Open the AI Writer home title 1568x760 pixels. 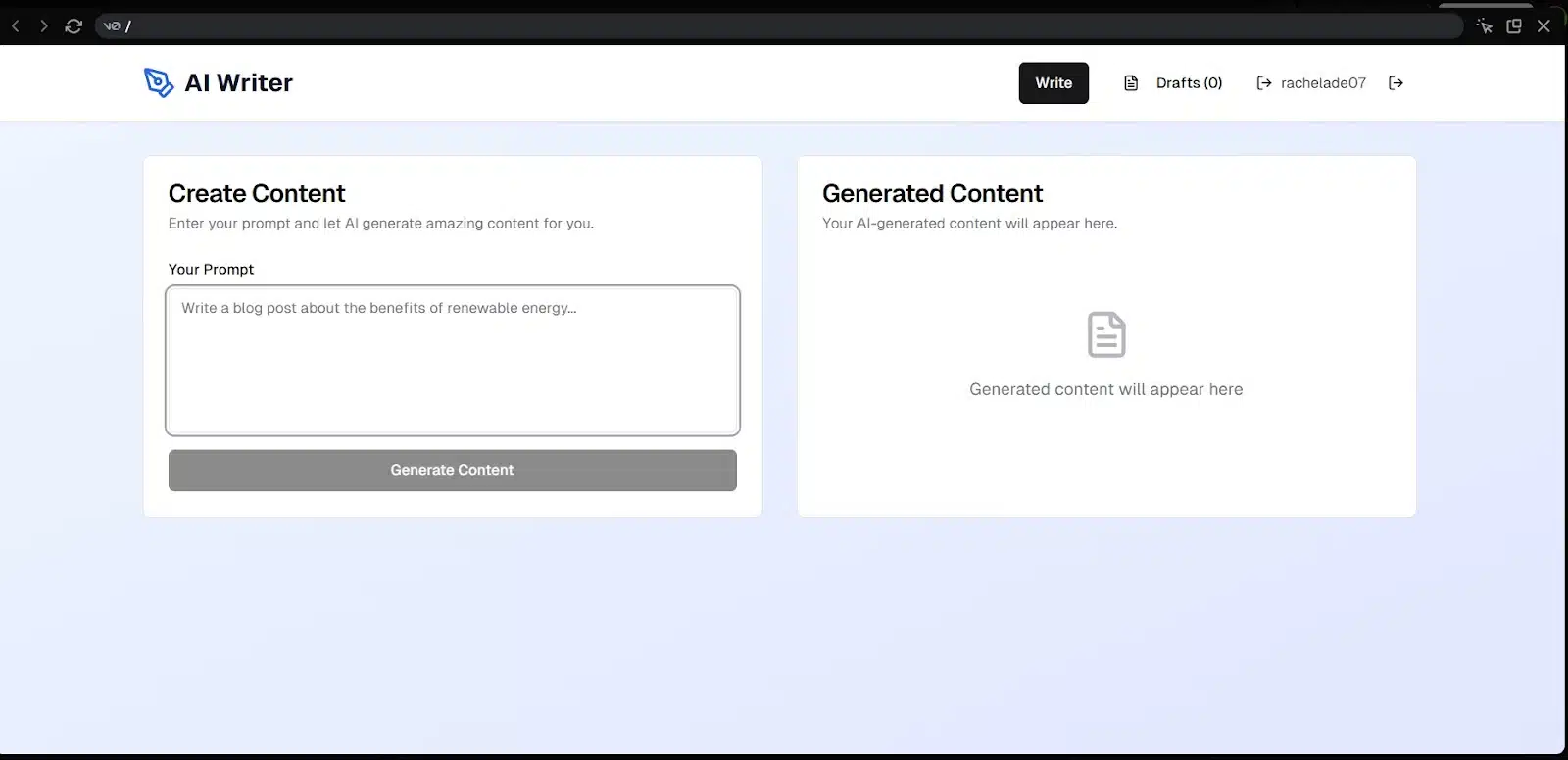tap(238, 82)
